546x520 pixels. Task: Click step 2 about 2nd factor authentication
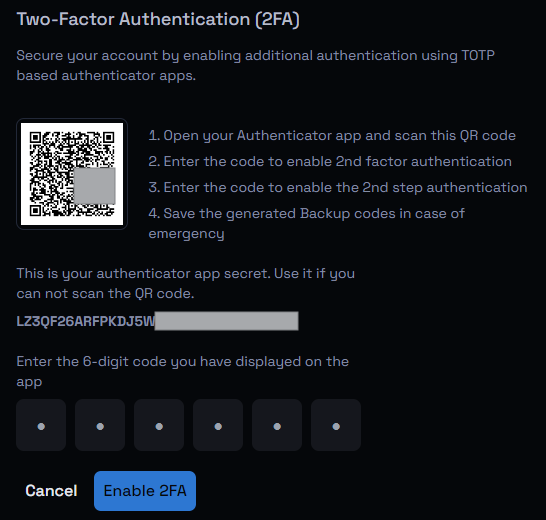tap(330, 162)
